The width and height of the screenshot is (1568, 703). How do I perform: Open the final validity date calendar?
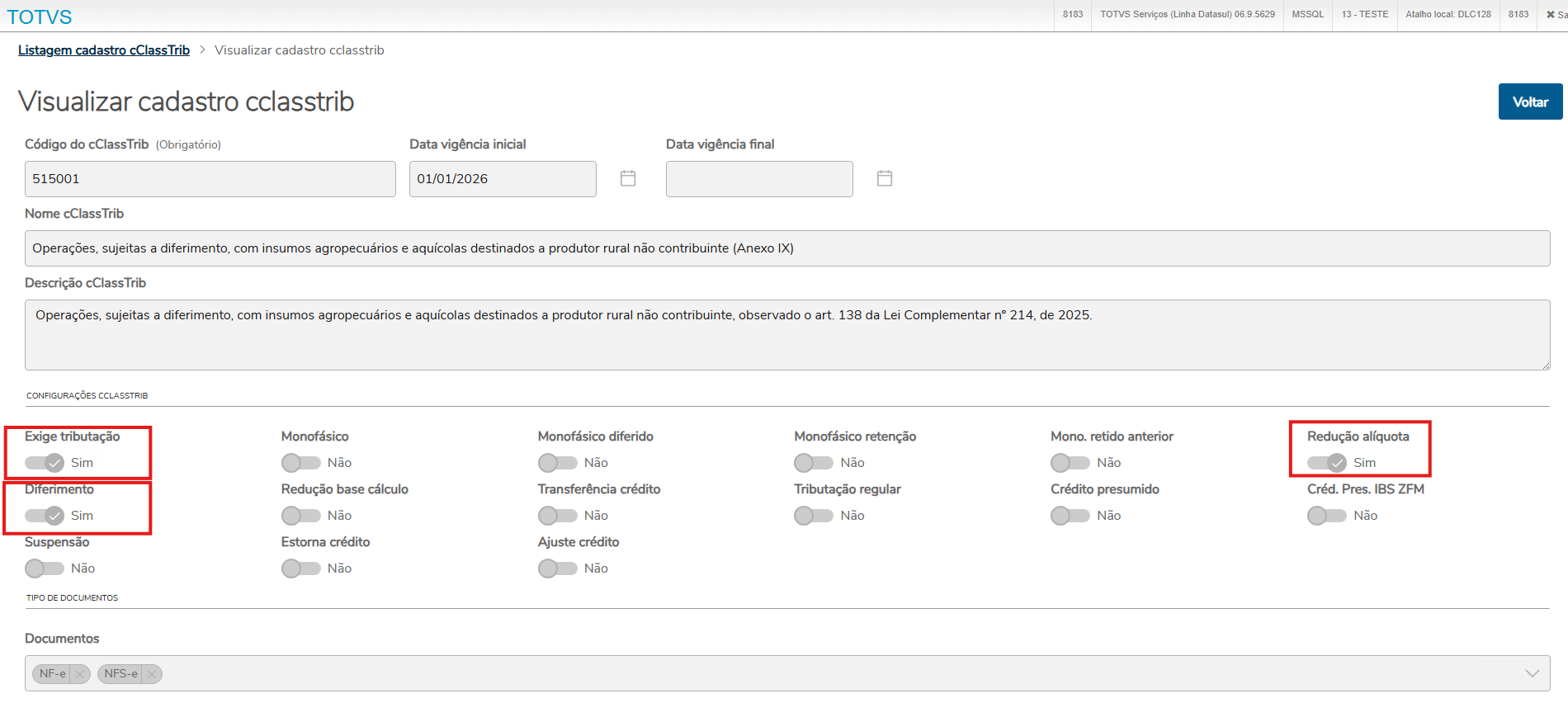click(x=885, y=178)
